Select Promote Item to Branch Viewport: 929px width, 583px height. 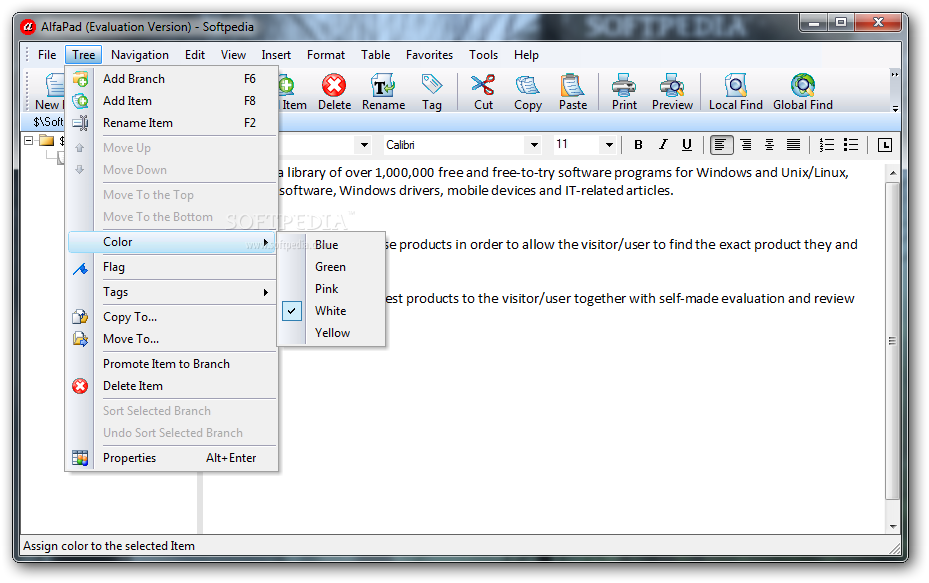pos(172,364)
